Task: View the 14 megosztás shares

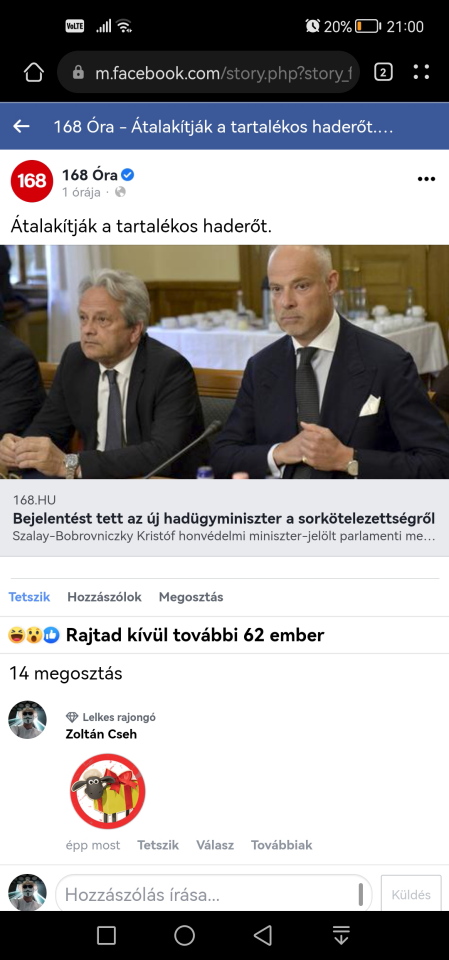Action: pyautogui.click(x=66, y=674)
